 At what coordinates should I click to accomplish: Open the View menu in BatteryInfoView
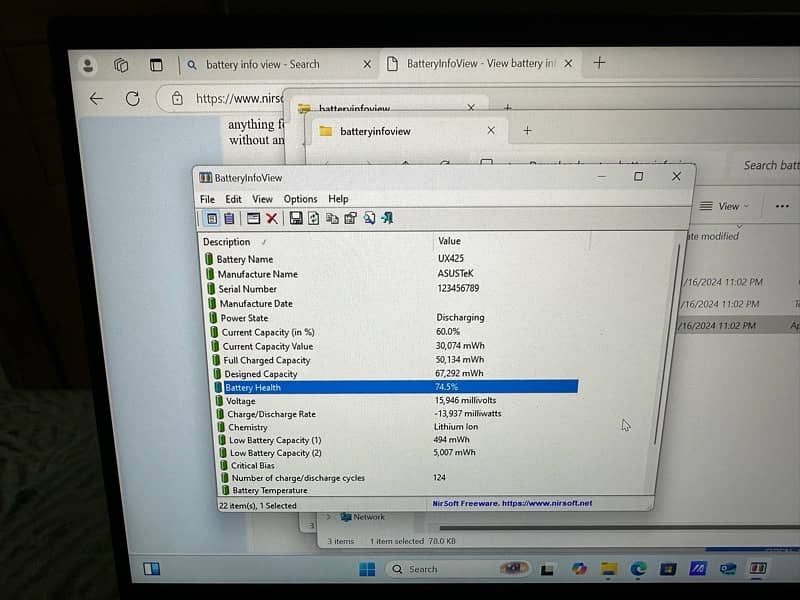(x=262, y=199)
